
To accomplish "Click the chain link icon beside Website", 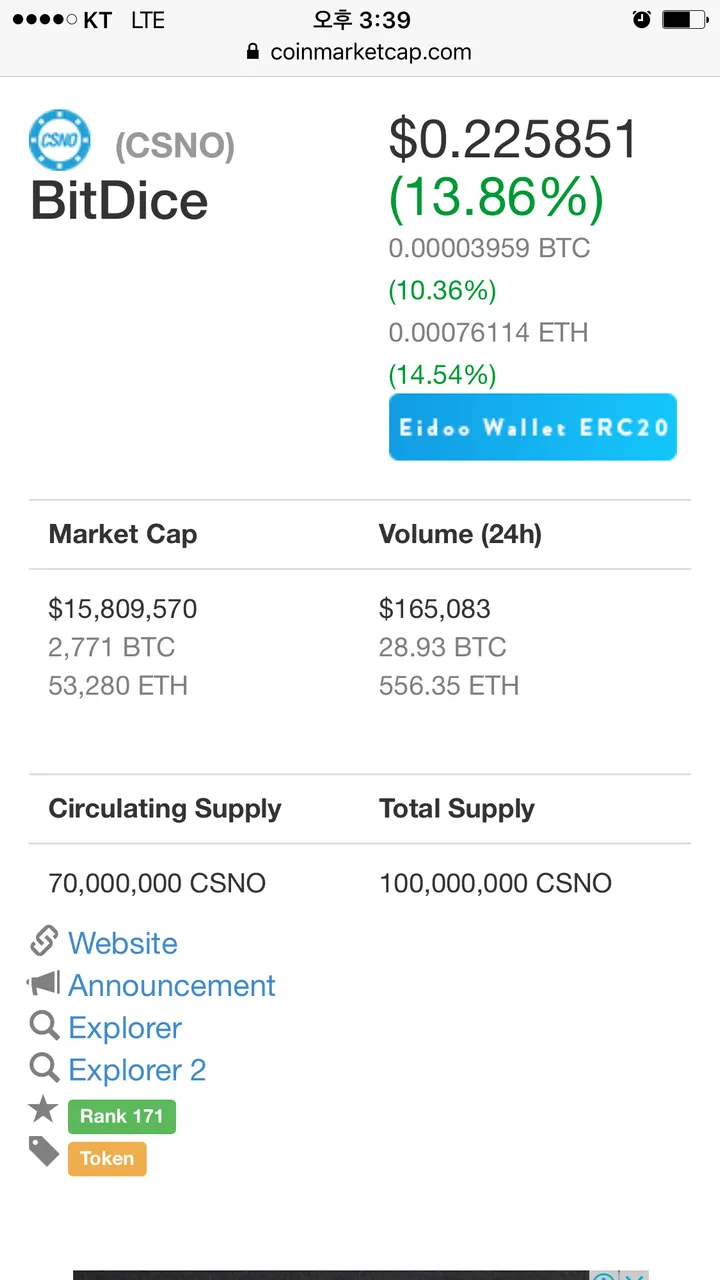I will point(45,942).
